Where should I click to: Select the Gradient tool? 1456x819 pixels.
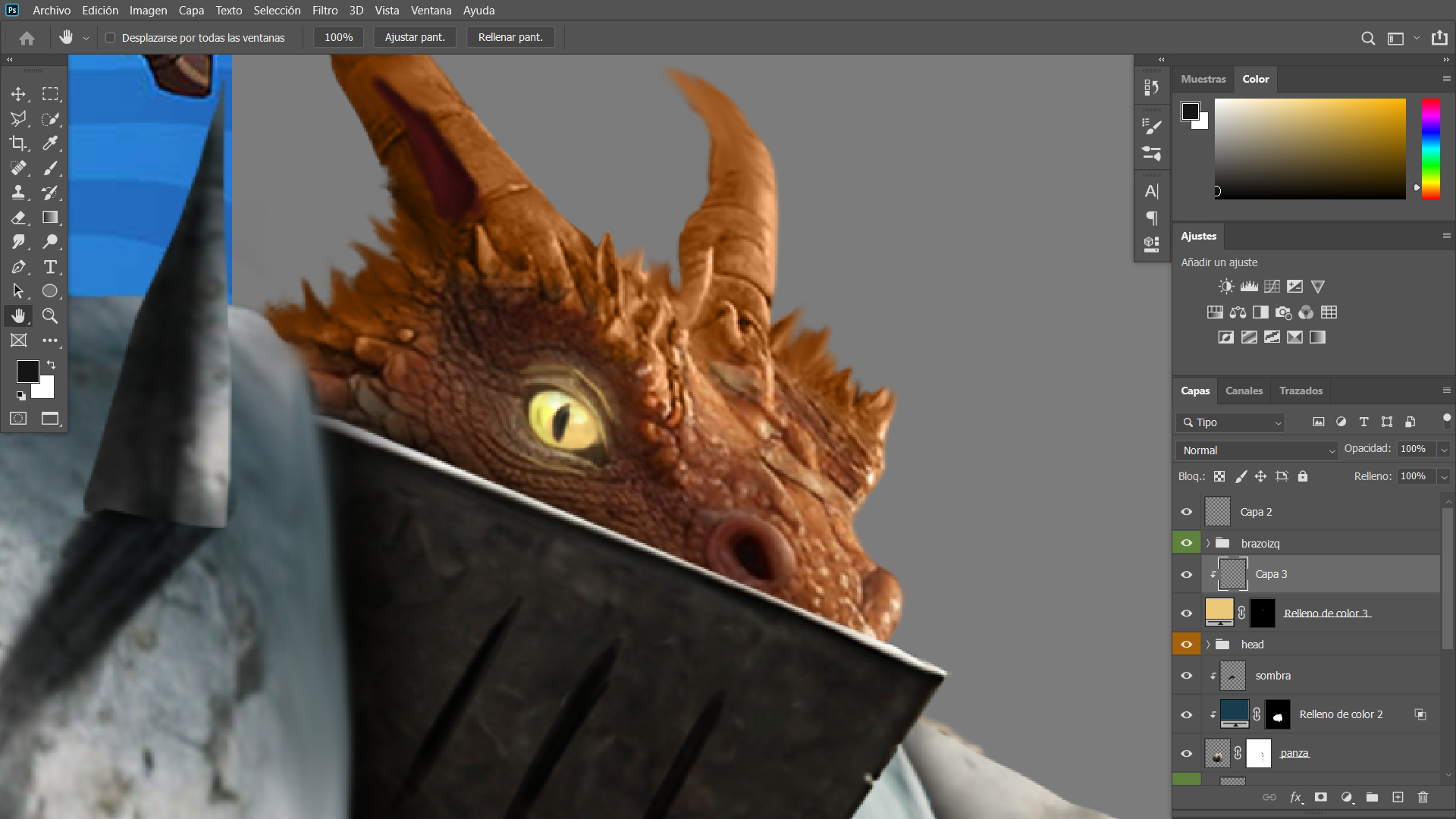click(x=50, y=218)
